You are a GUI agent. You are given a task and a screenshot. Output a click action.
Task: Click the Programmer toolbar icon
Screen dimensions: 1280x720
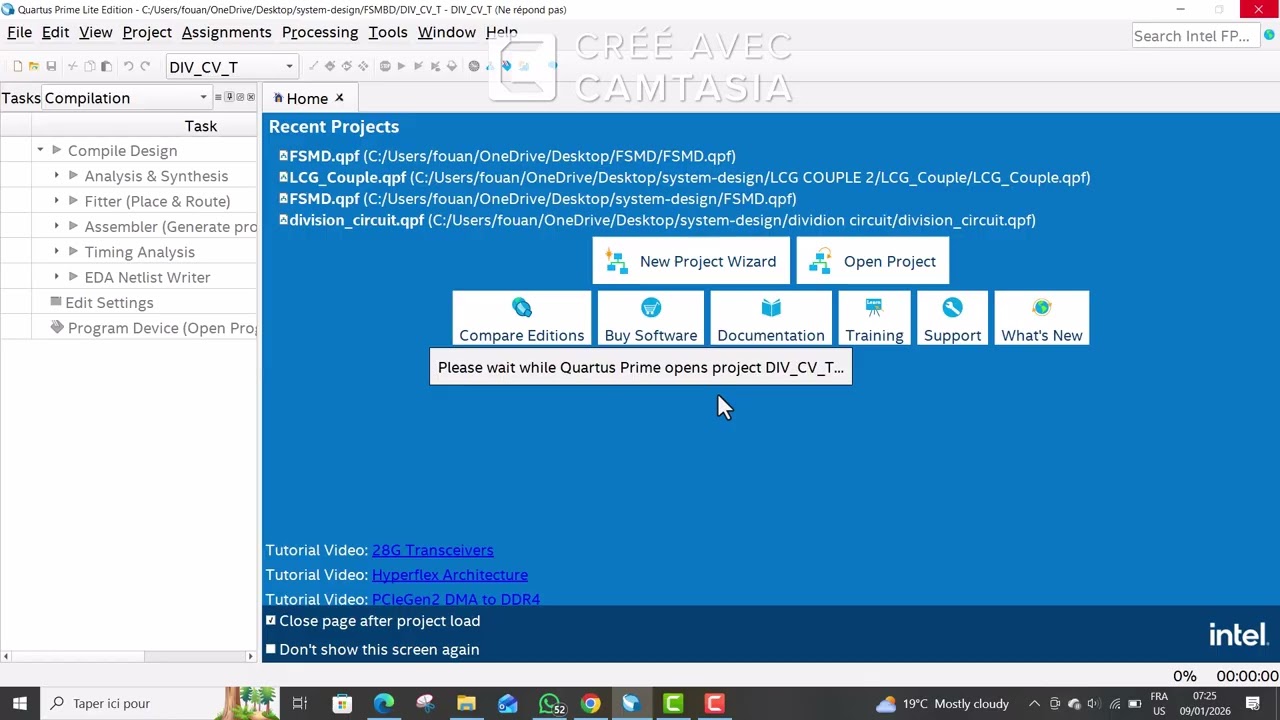[506, 66]
